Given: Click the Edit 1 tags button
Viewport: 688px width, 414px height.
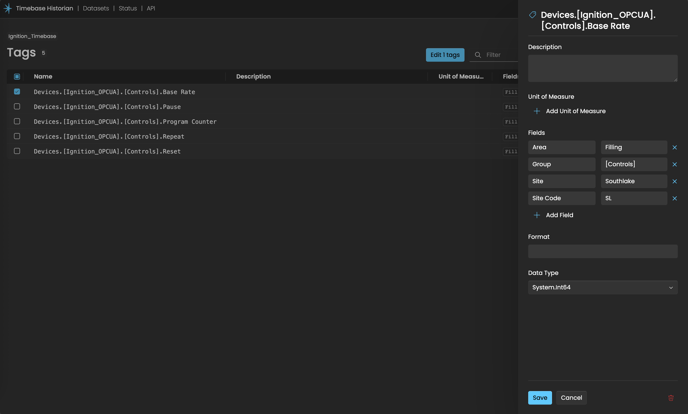Looking at the screenshot, I should coord(445,55).
